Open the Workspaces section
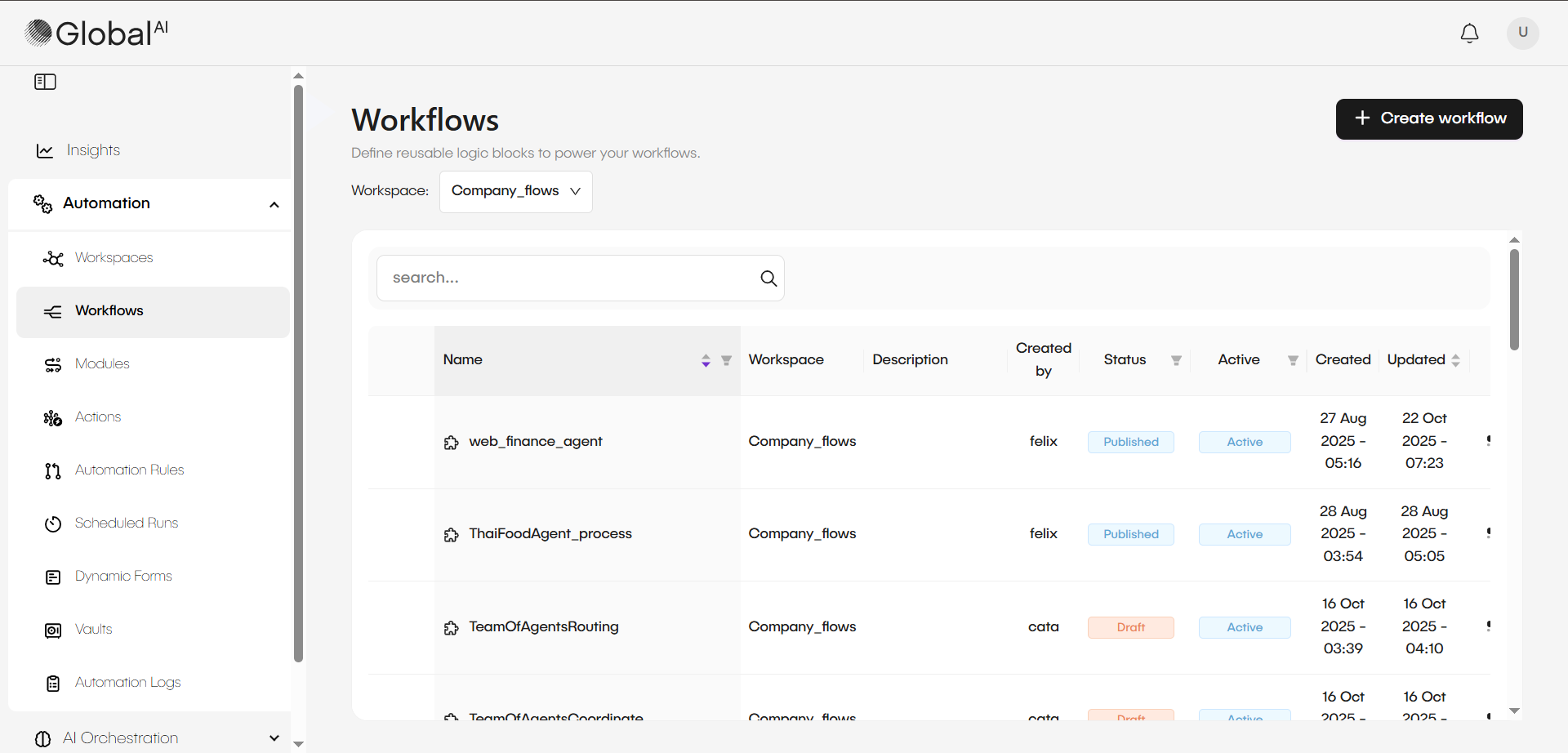This screenshot has width=1568, height=753. point(114,257)
